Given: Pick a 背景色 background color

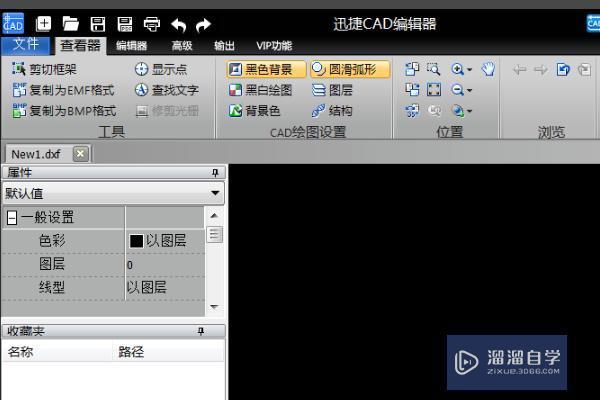Looking at the screenshot, I should 254,111.
